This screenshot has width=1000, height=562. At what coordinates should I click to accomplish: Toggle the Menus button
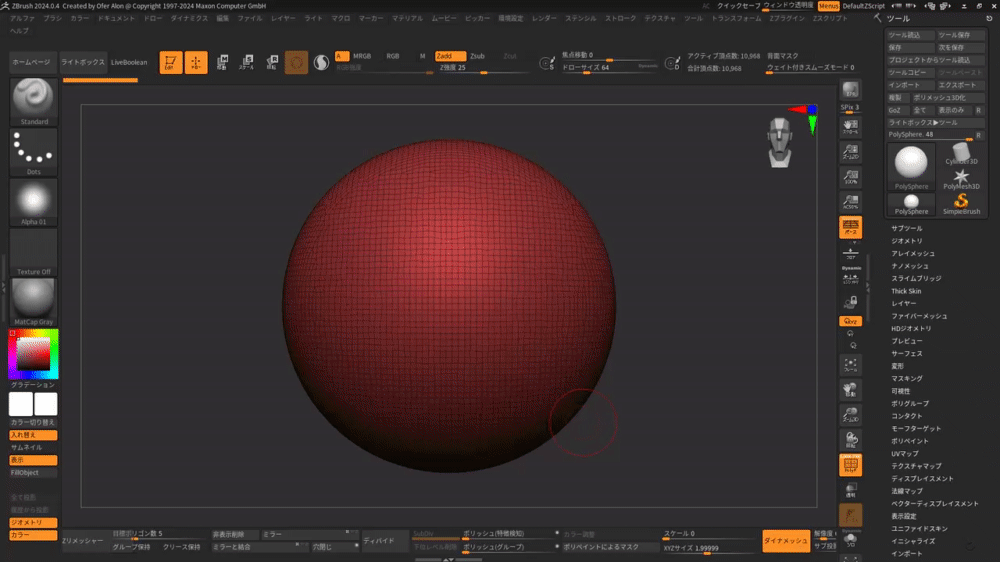point(828,6)
